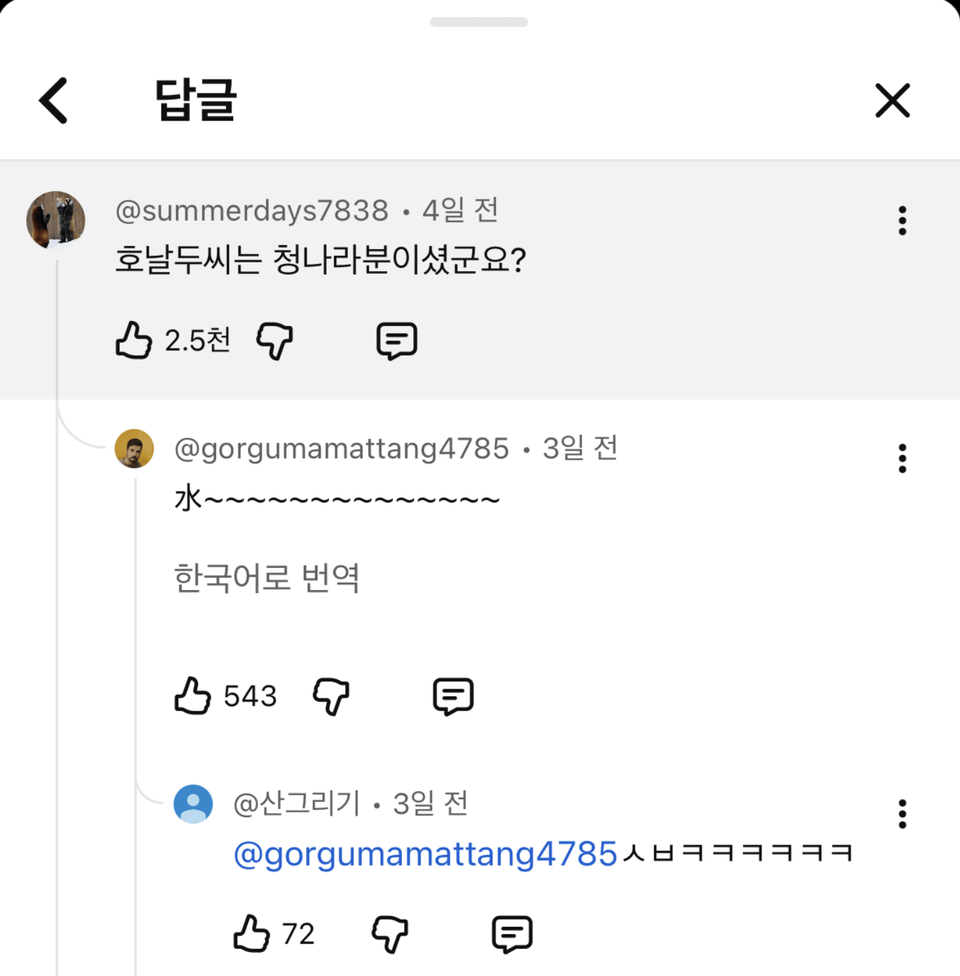This screenshot has width=960, height=976.
Task: Open @summerdays7838 profile picture
Action: click(56, 220)
